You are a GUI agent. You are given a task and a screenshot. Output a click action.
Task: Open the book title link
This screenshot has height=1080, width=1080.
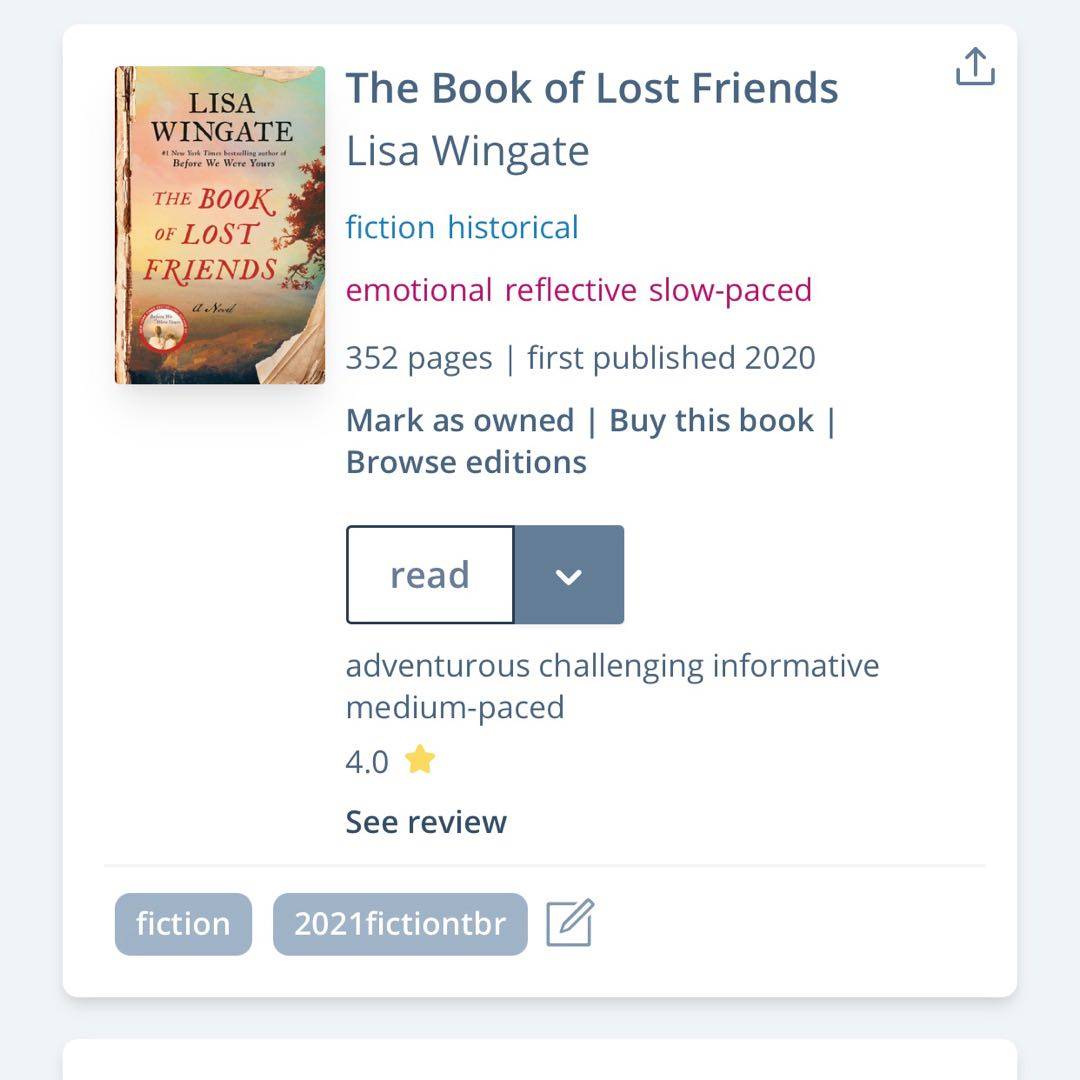tap(592, 88)
